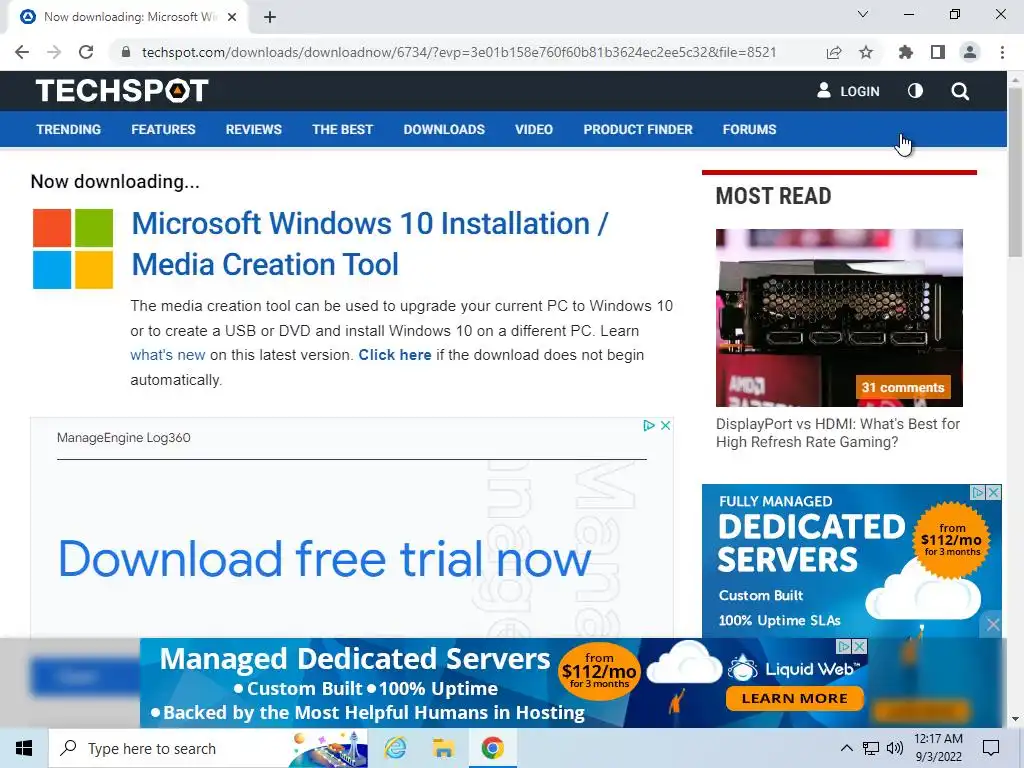Follow the "what's new" link

pyautogui.click(x=168, y=355)
